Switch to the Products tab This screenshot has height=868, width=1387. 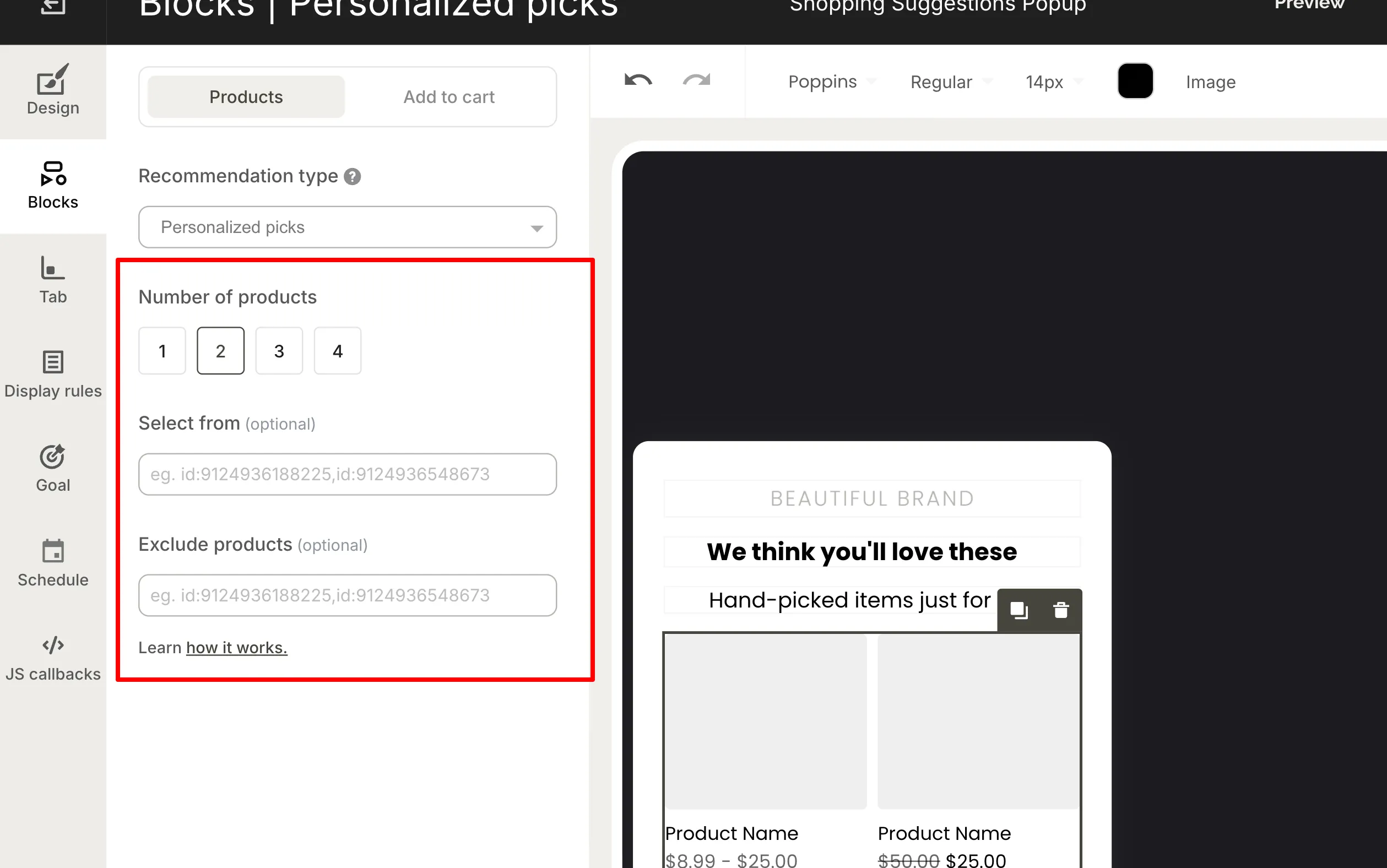[246, 96]
